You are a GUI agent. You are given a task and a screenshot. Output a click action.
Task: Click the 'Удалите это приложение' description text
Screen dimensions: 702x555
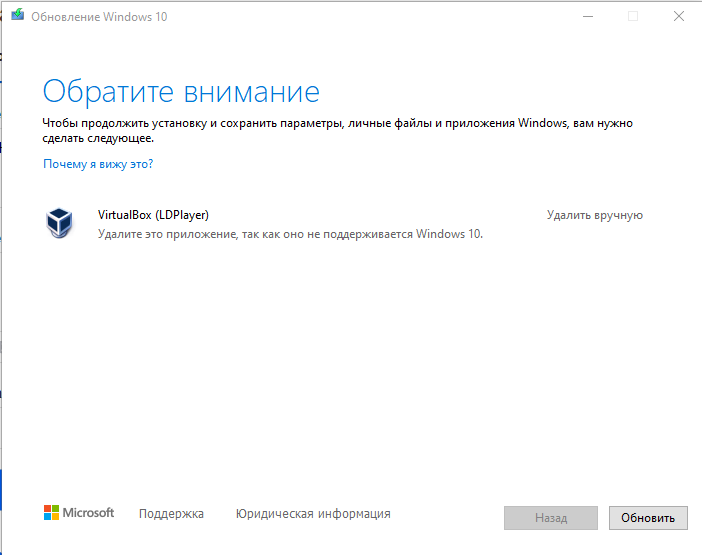coord(290,234)
